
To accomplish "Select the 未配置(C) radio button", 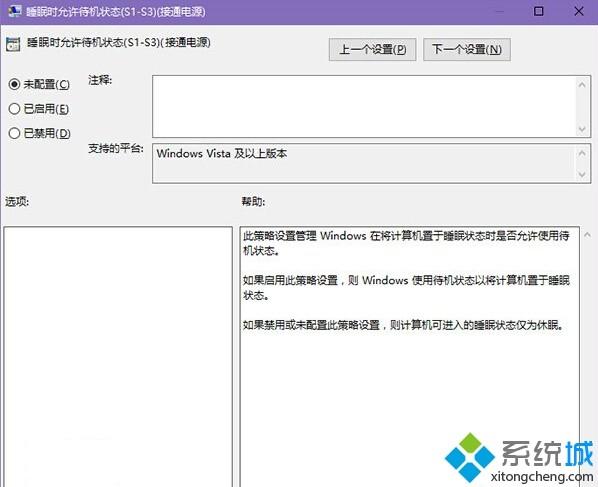I will pyautogui.click(x=14, y=84).
